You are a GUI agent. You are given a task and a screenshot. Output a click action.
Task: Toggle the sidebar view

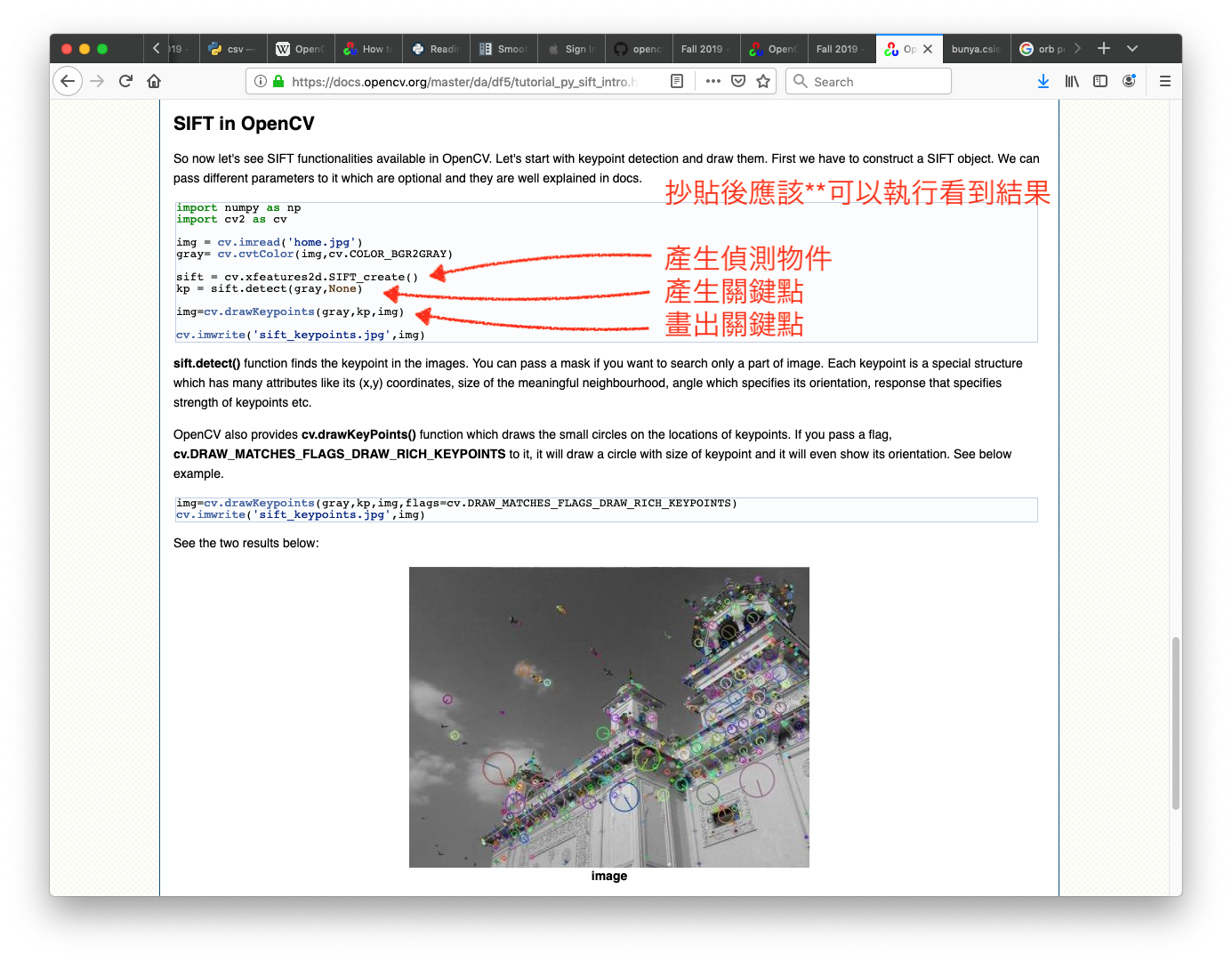click(x=1100, y=81)
